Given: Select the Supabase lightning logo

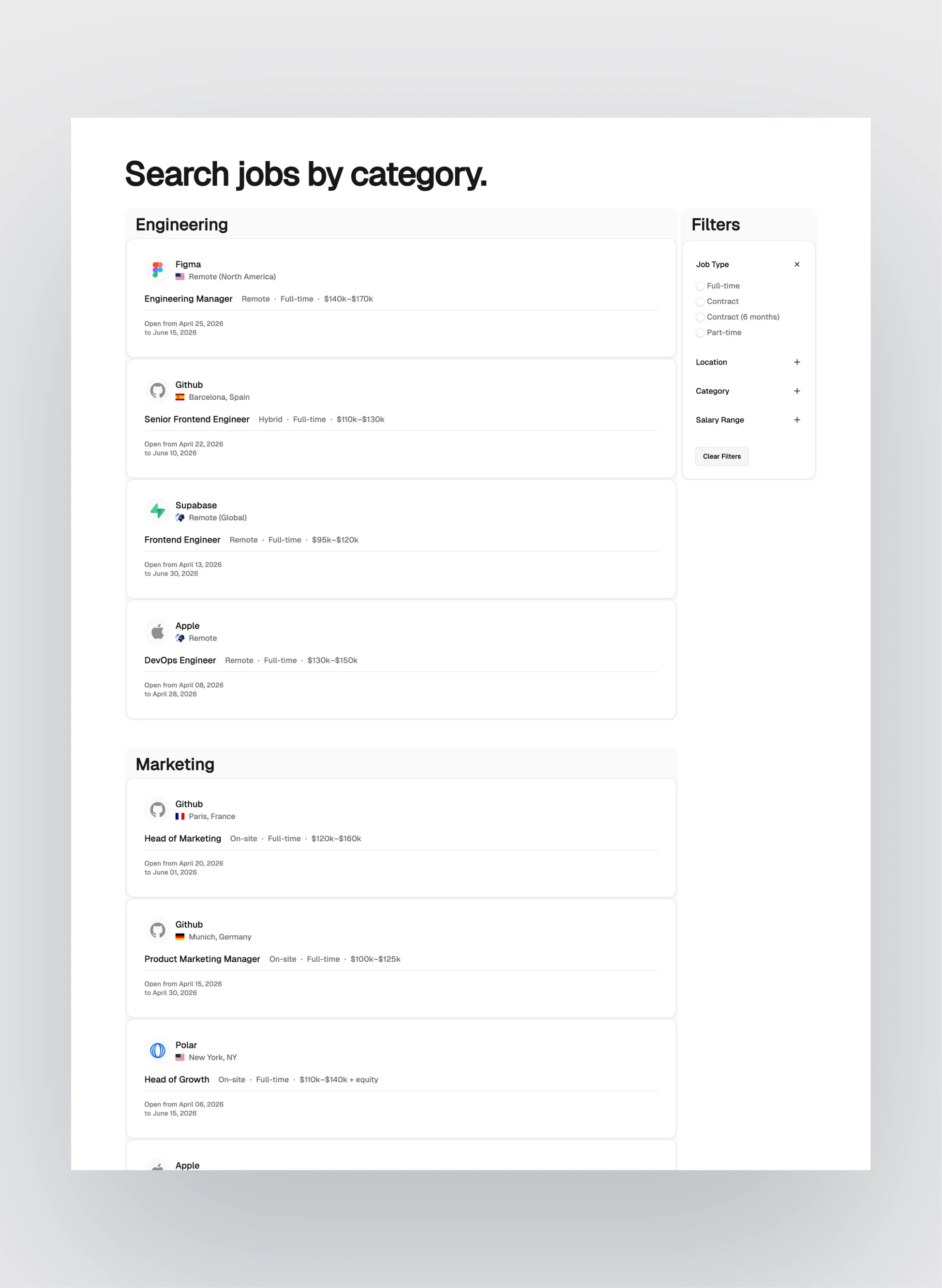Looking at the screenshot, I should point(157,510).
